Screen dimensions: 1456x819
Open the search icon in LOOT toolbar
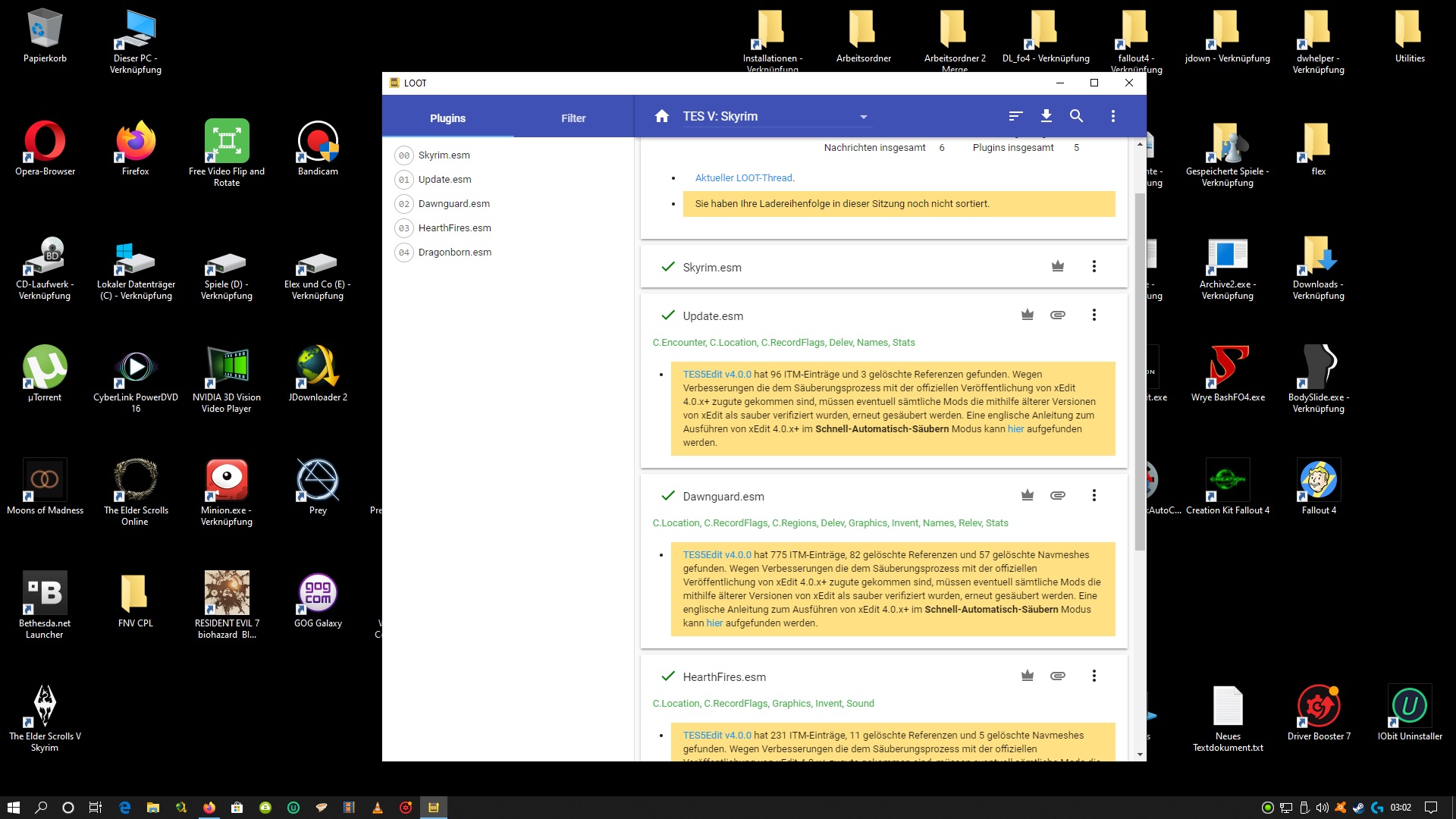click(1076, 116)
